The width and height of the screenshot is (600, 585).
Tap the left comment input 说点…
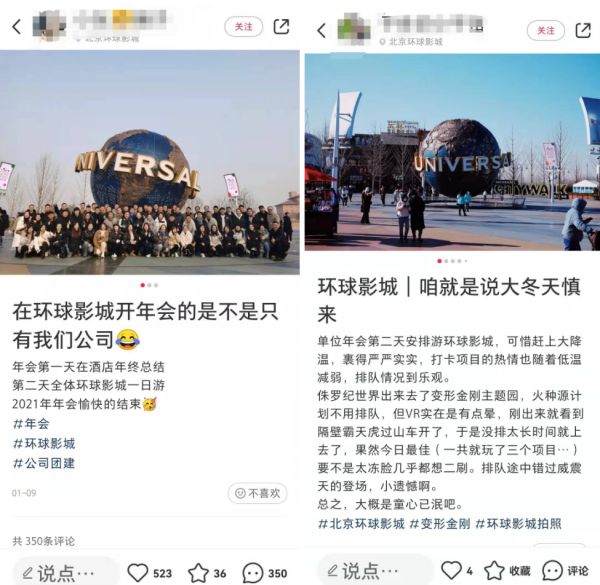pyautogui.click(x=65, y=573)
